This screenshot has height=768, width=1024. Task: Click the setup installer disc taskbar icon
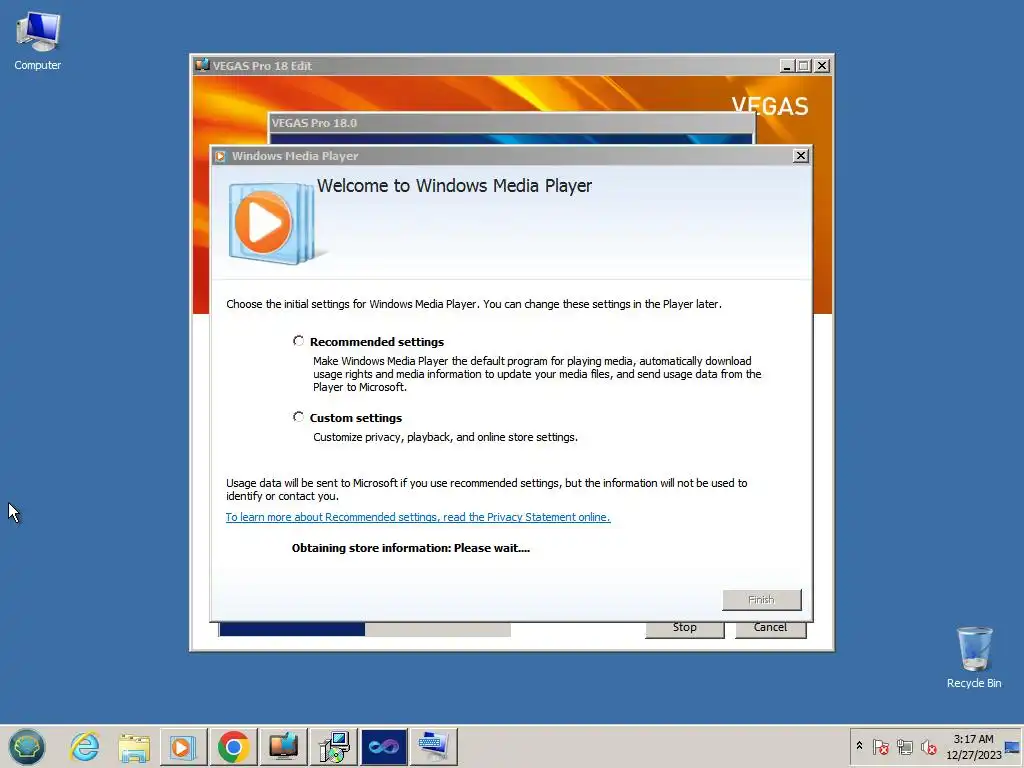(334, 747)
